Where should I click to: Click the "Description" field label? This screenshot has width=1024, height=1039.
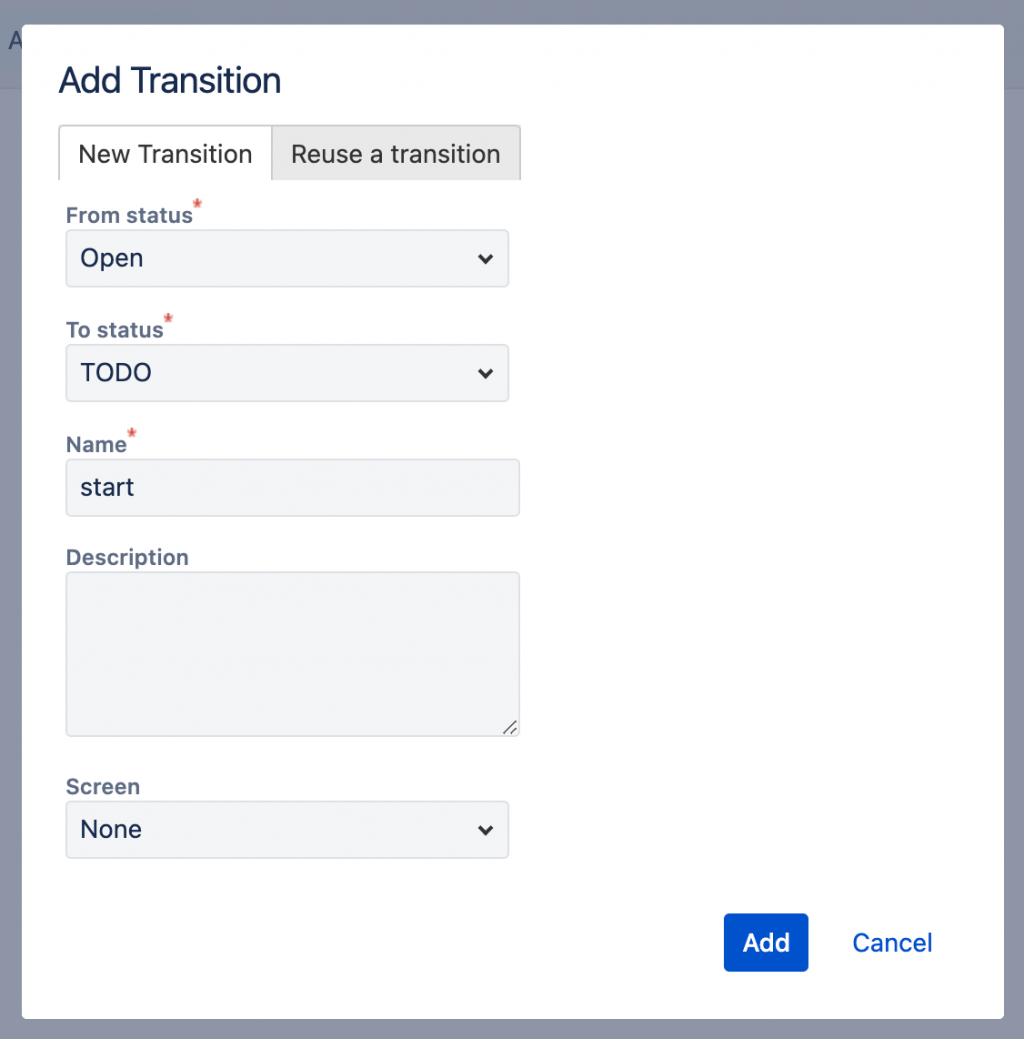127,557
